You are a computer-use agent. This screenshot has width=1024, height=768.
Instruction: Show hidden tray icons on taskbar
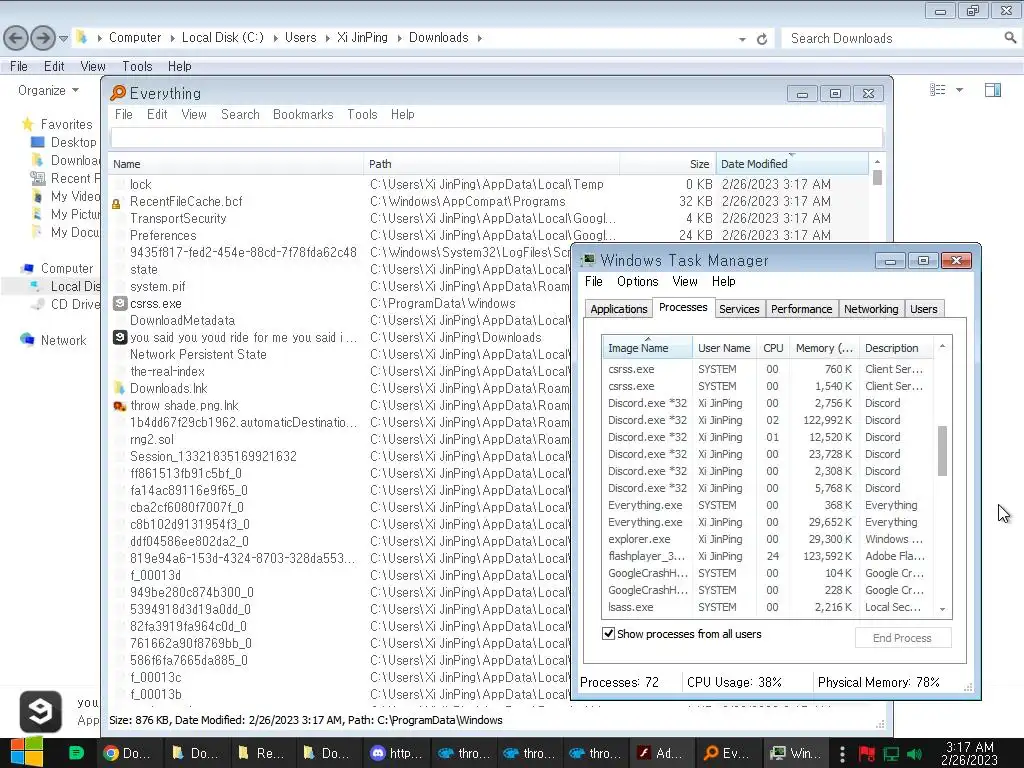point(842,754)
